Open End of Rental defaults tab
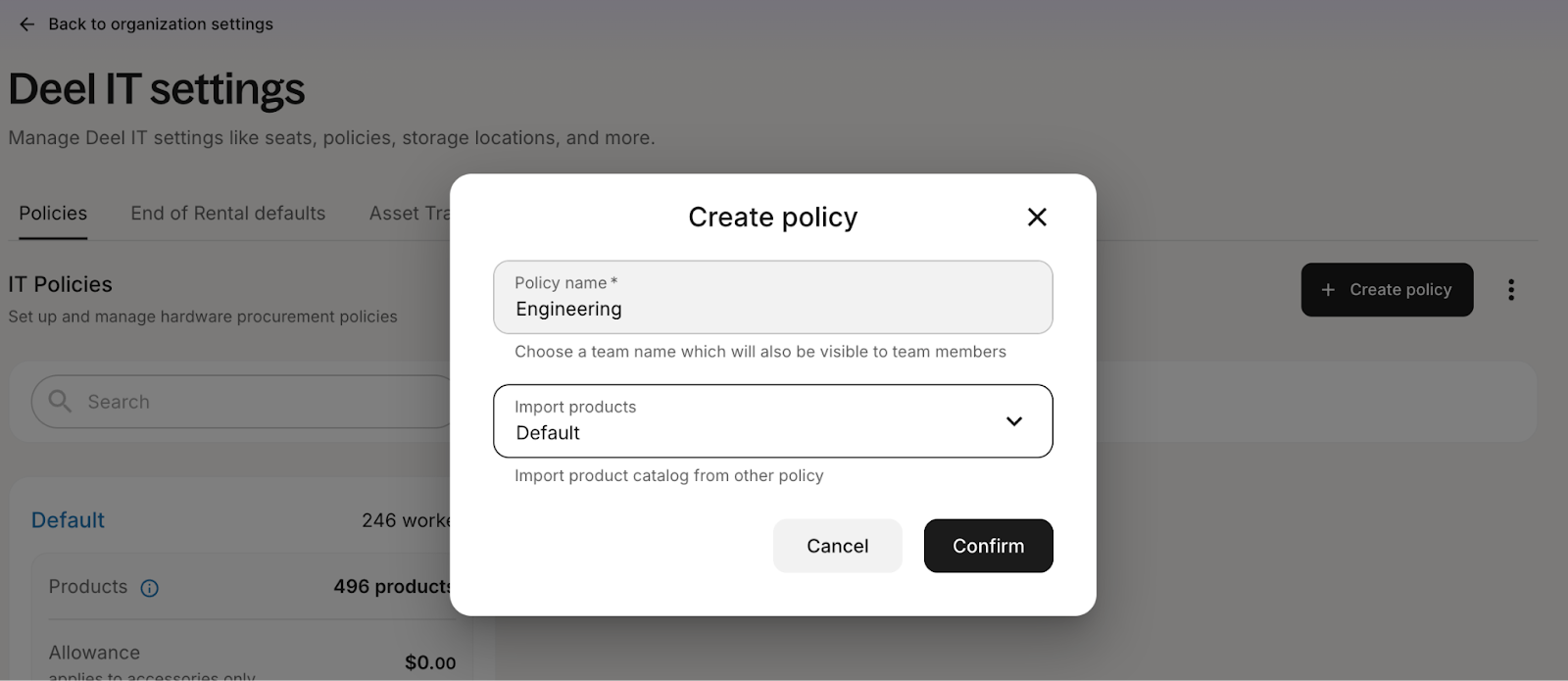This screenshot has width=1568, height=681. pyautogui.click(x=227, y=214)
